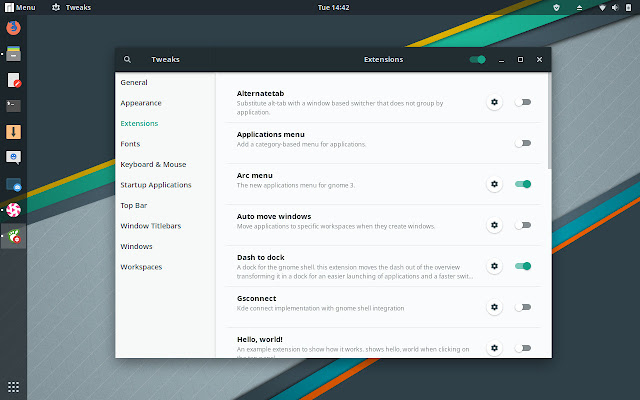Click the extensions list scrollbar
The width and height of the screenshot is (640, 400).
549,121
